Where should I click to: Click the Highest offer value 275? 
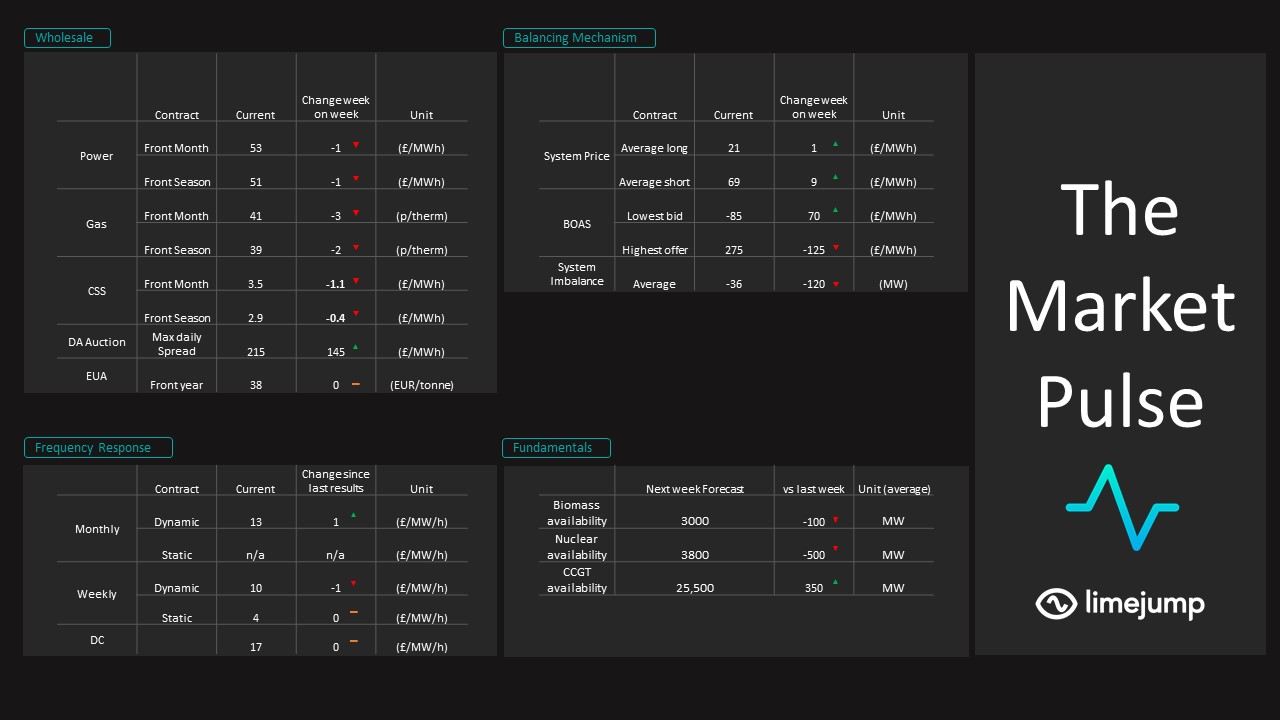[734, 250]
